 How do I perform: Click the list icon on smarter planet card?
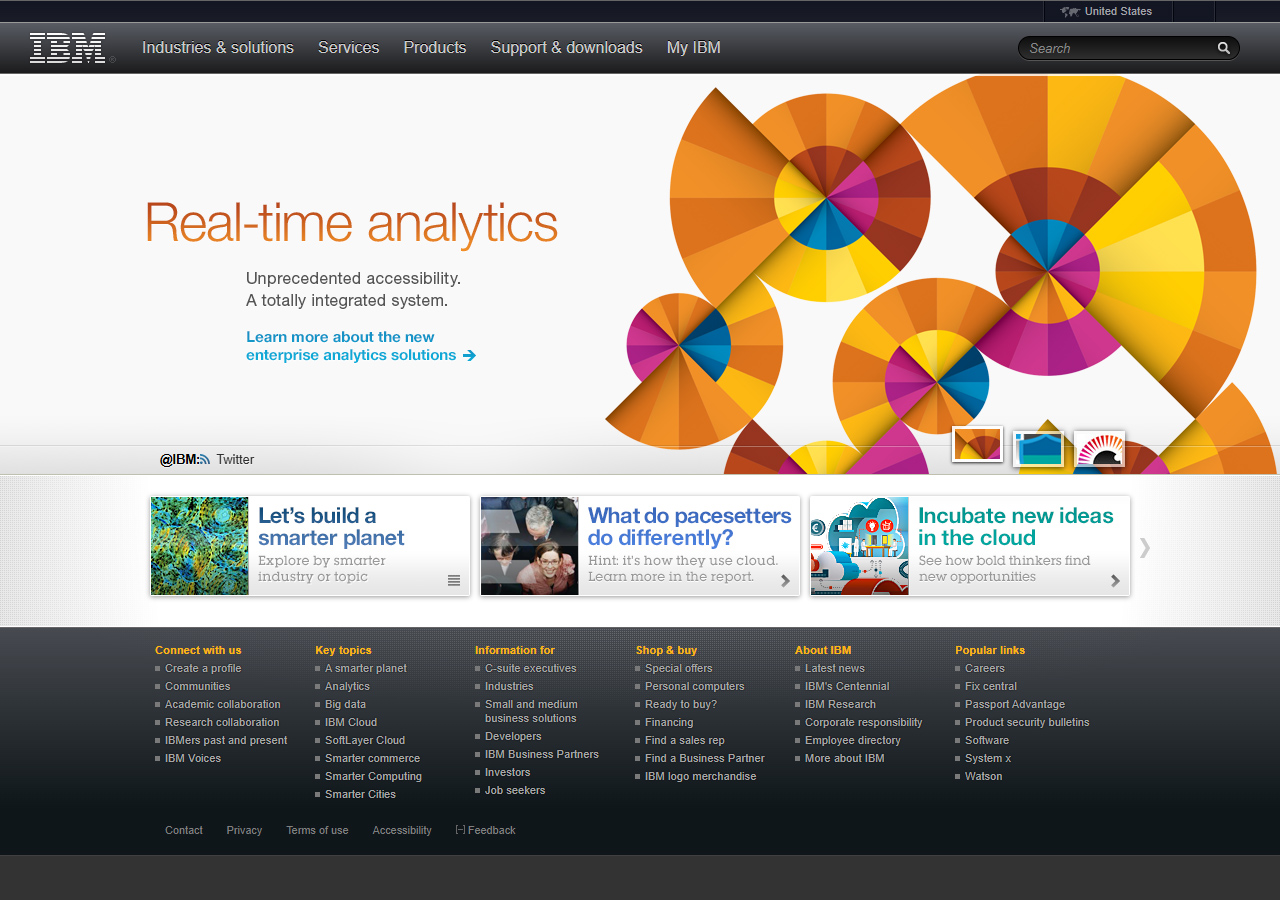click(x=454, y=580)
